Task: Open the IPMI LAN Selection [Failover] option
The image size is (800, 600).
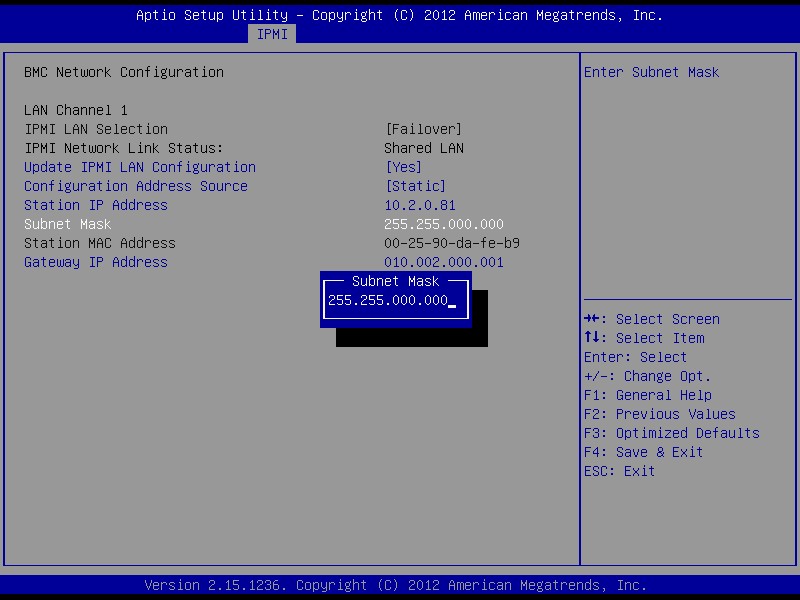Action: 423,129
